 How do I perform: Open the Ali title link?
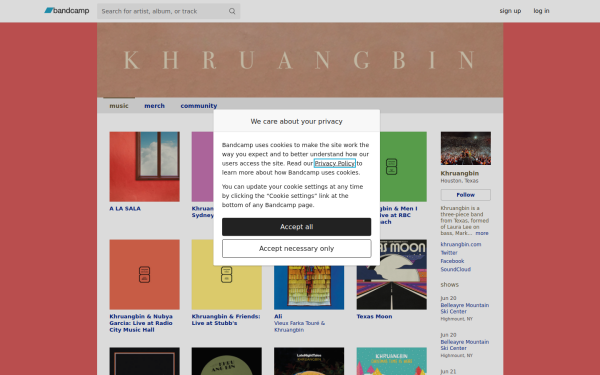coord(278,316)
